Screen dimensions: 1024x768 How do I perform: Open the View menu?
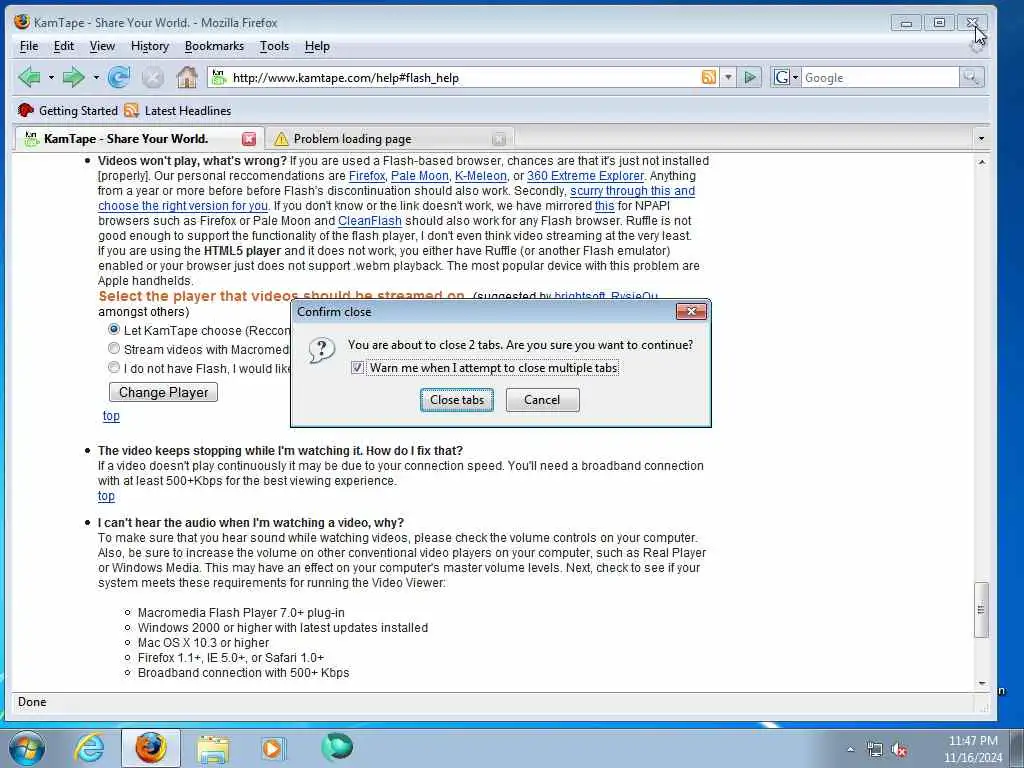coord(102,46)
